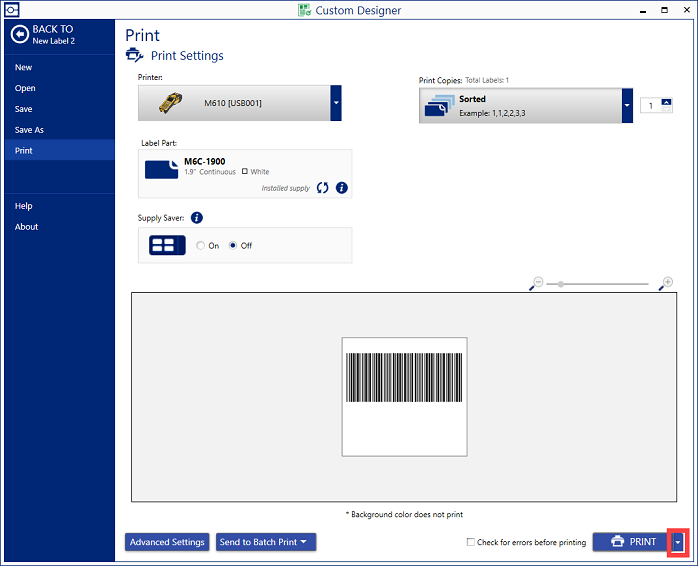This screenshot has height=566, width=698.
Task: Select Supply Saver On radio button
Action: (201, 245)
